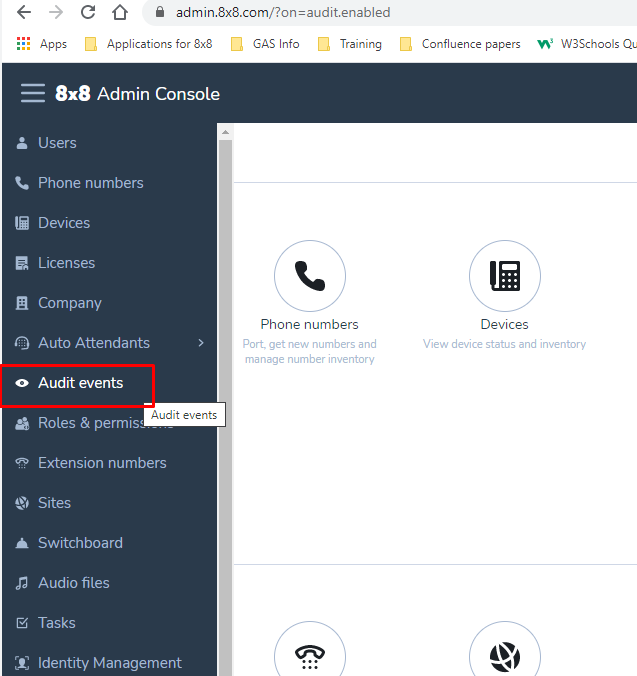Expand the Auto Attendants submenu chevron
This screenshot has height=676, width=637.
coord(201,343)
